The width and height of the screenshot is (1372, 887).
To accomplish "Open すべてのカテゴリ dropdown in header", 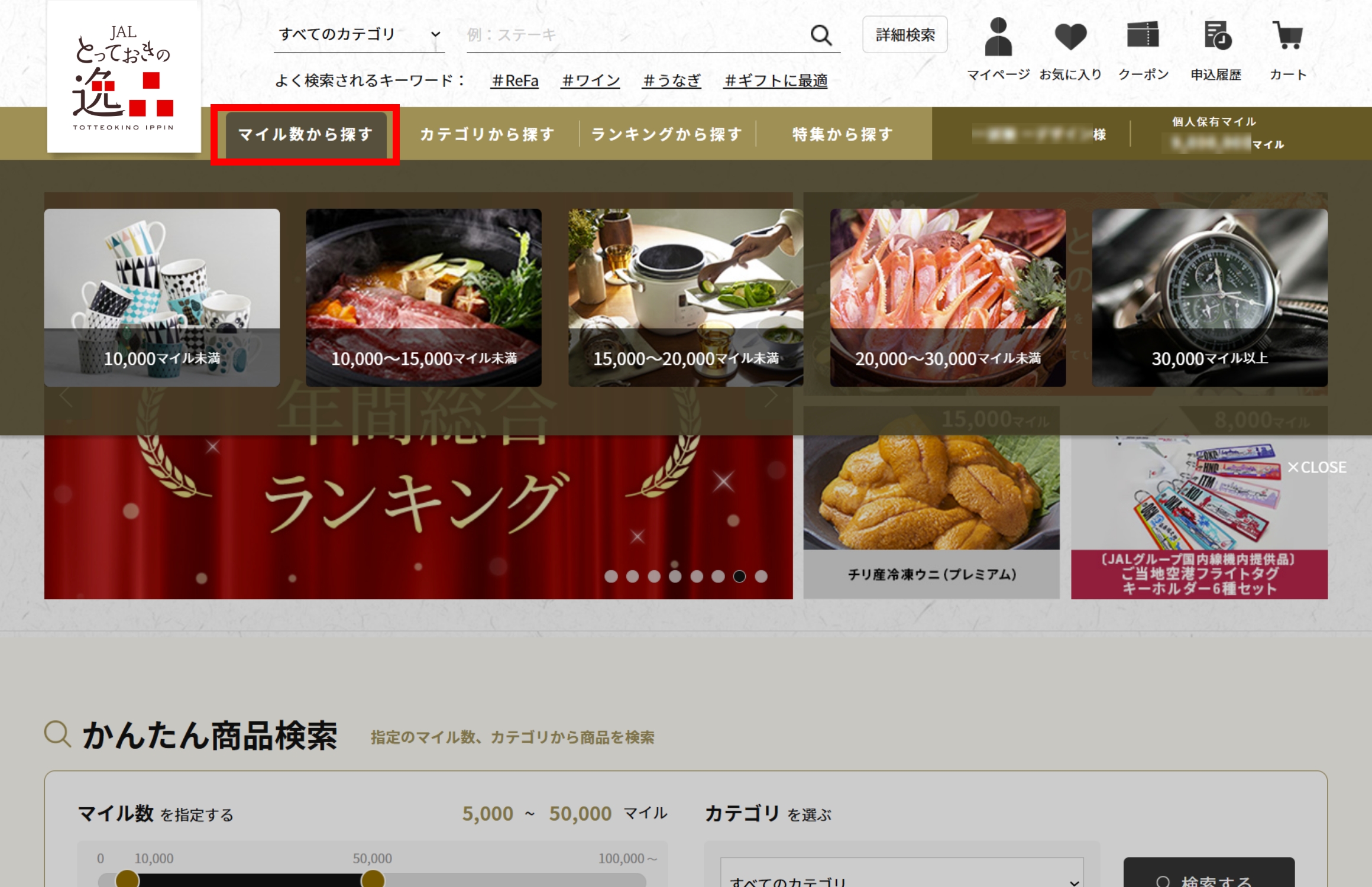I will point(359,34).
